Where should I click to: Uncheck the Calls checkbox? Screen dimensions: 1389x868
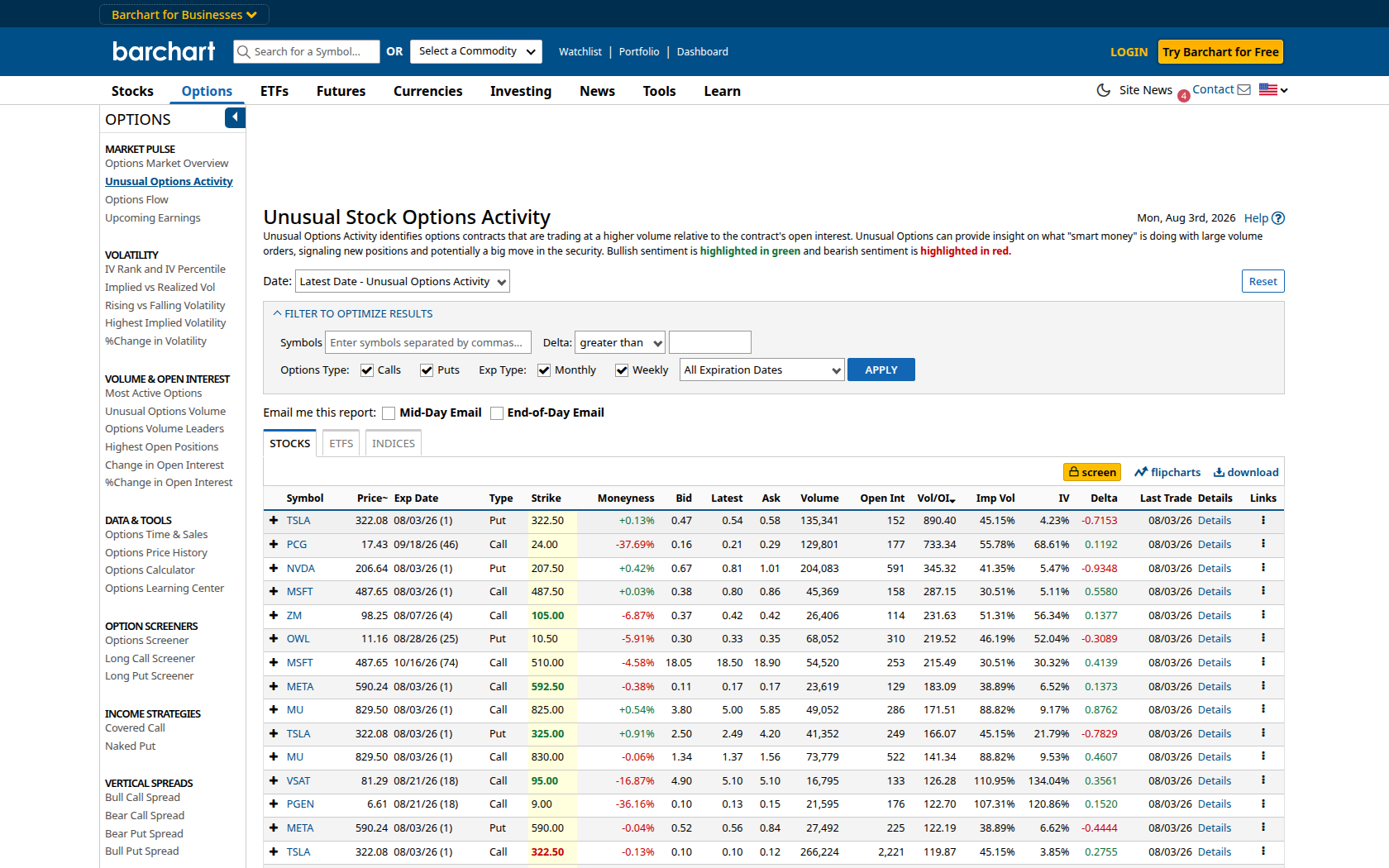[x=367, y=370]
